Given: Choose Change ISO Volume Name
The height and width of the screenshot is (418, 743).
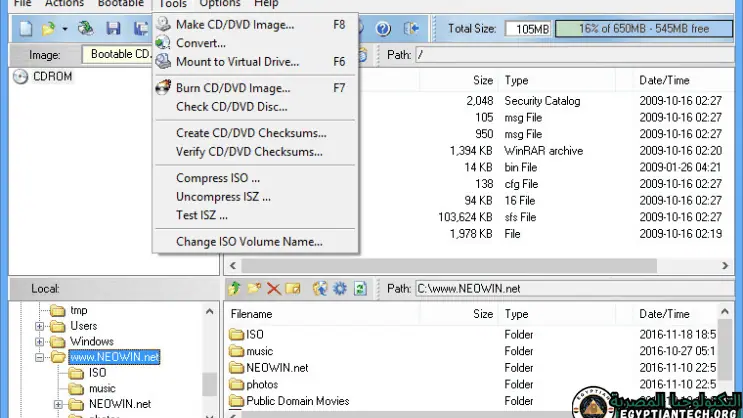Looking at the screenshot, I should tap(255, 242).
